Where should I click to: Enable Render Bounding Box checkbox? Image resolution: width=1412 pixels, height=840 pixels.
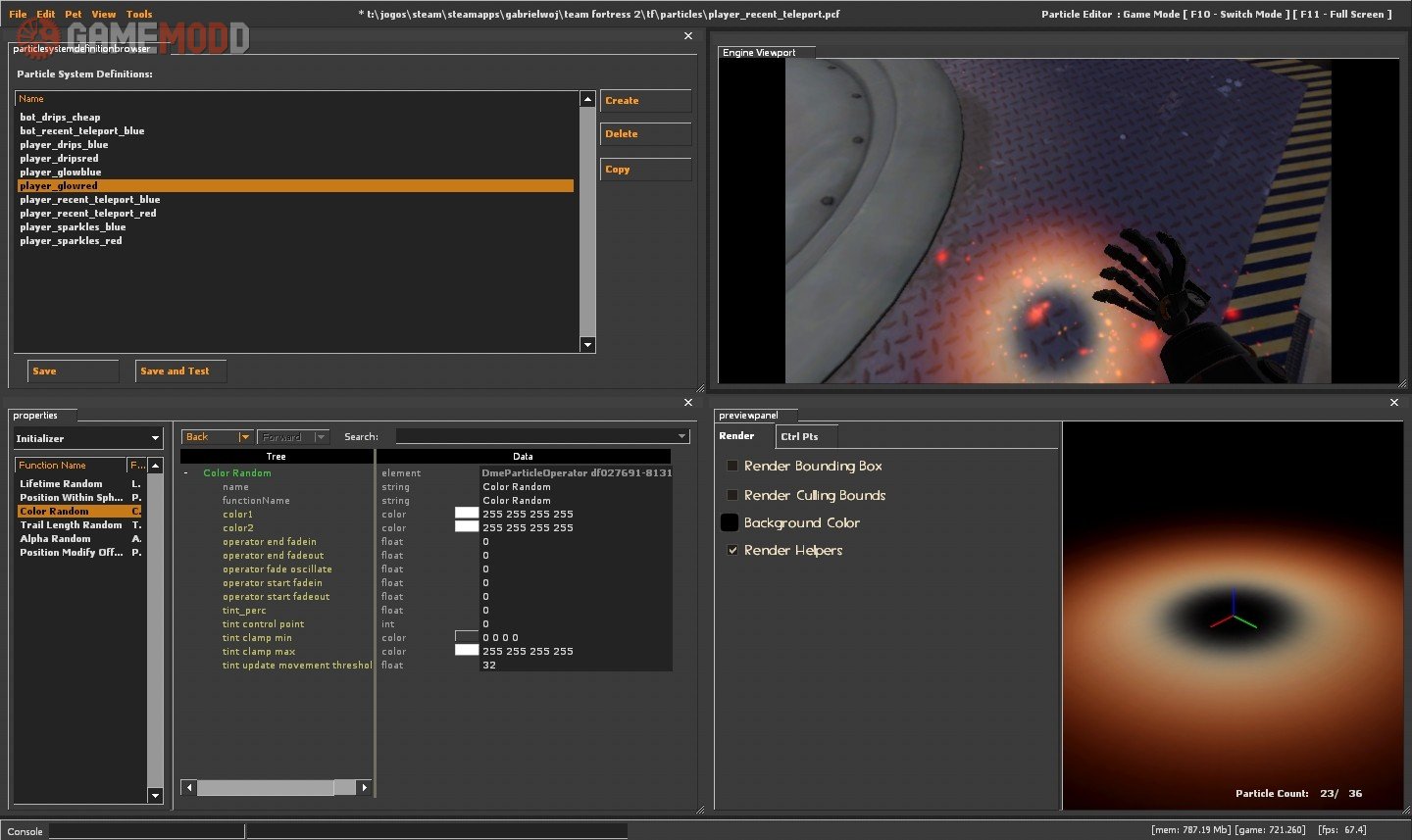click(x=731, y=466)
